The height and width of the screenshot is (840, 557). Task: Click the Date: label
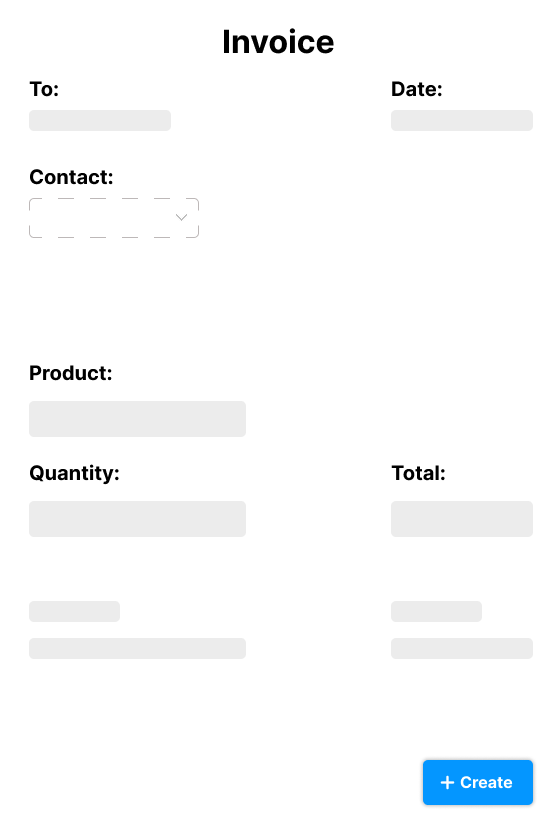tap(417, 89)
